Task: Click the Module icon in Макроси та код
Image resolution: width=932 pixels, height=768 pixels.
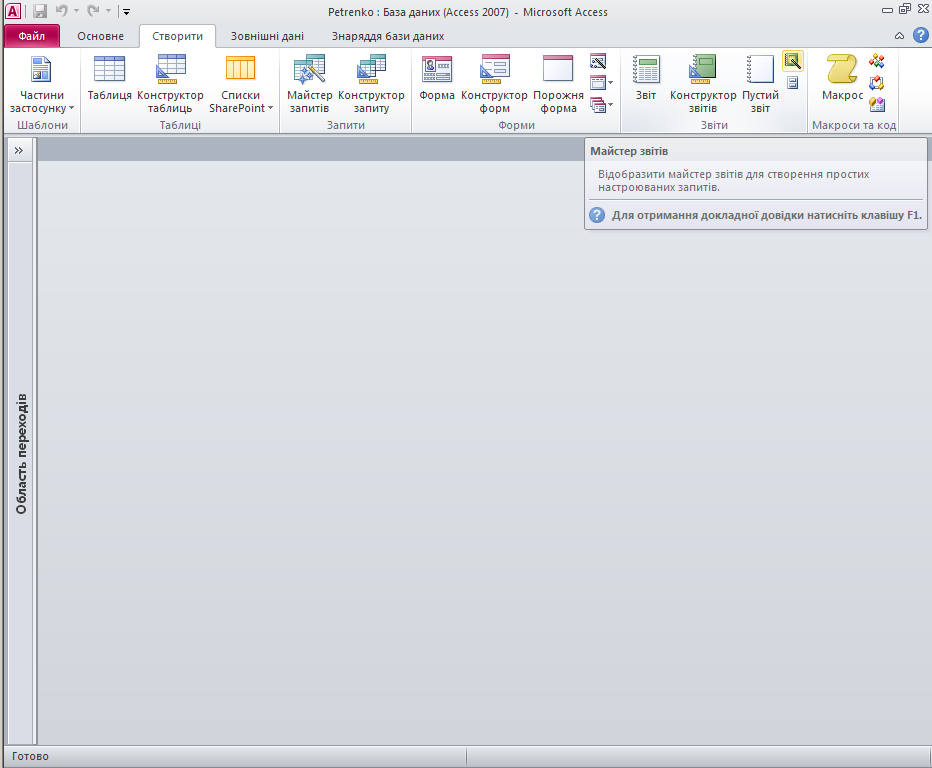Action: (877, 61)
